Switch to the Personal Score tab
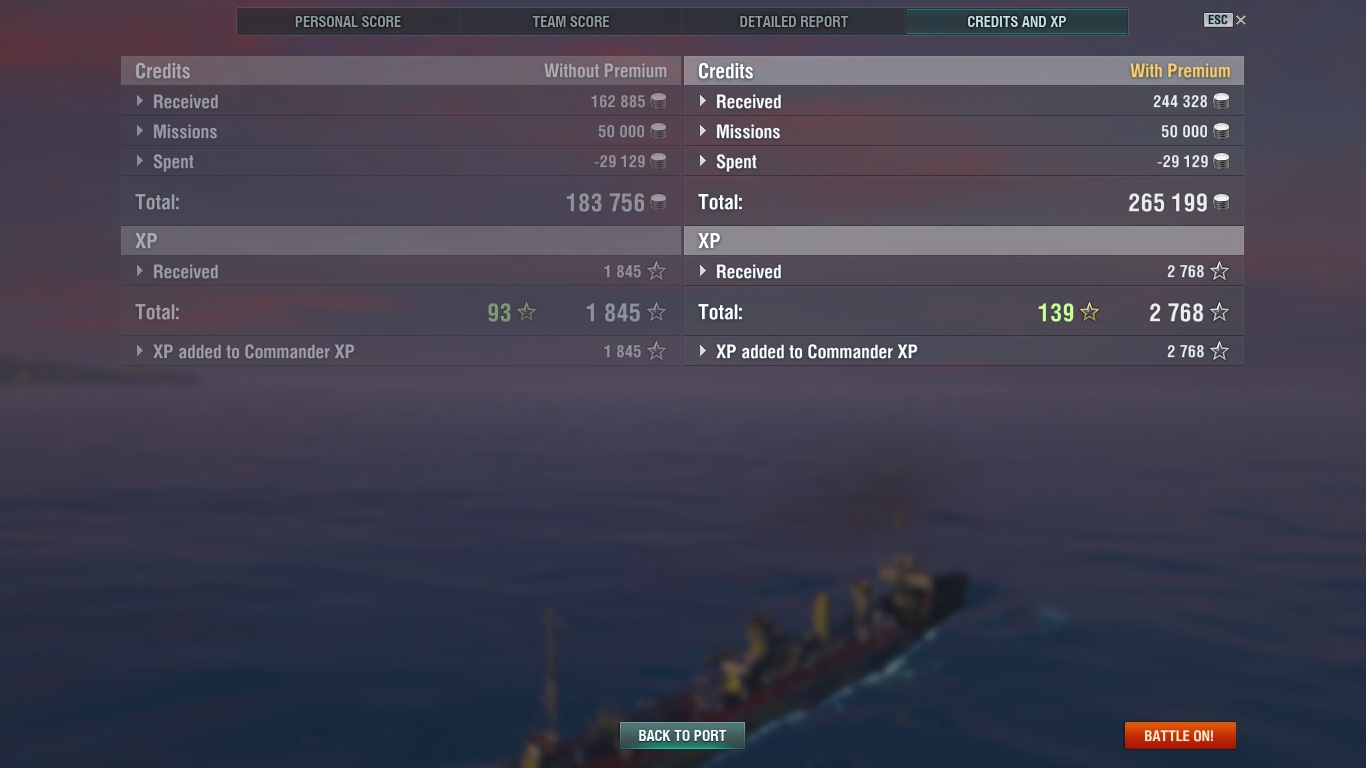 click(348, 21)
